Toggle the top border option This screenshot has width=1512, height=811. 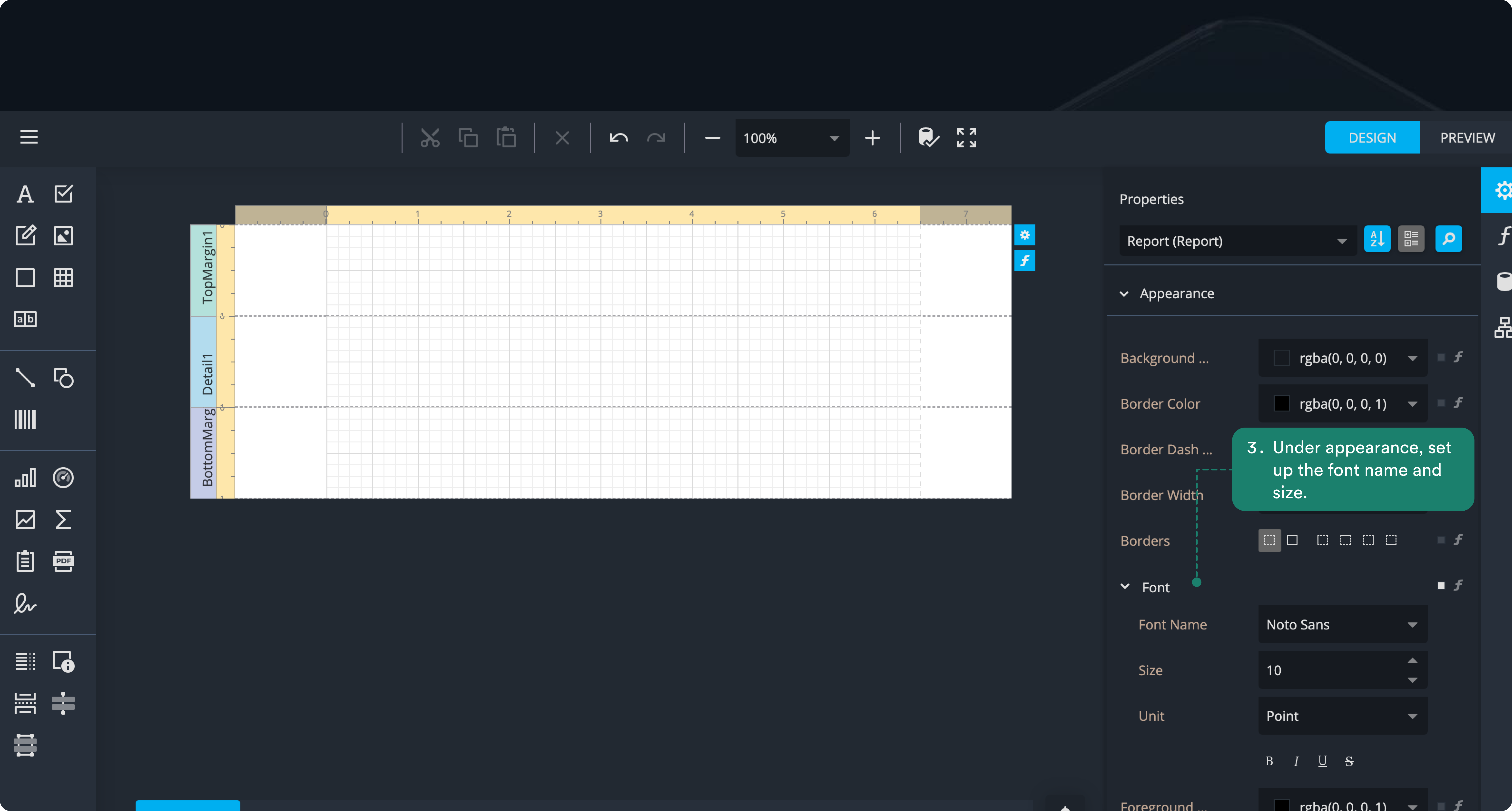(x=1345, y=540)
